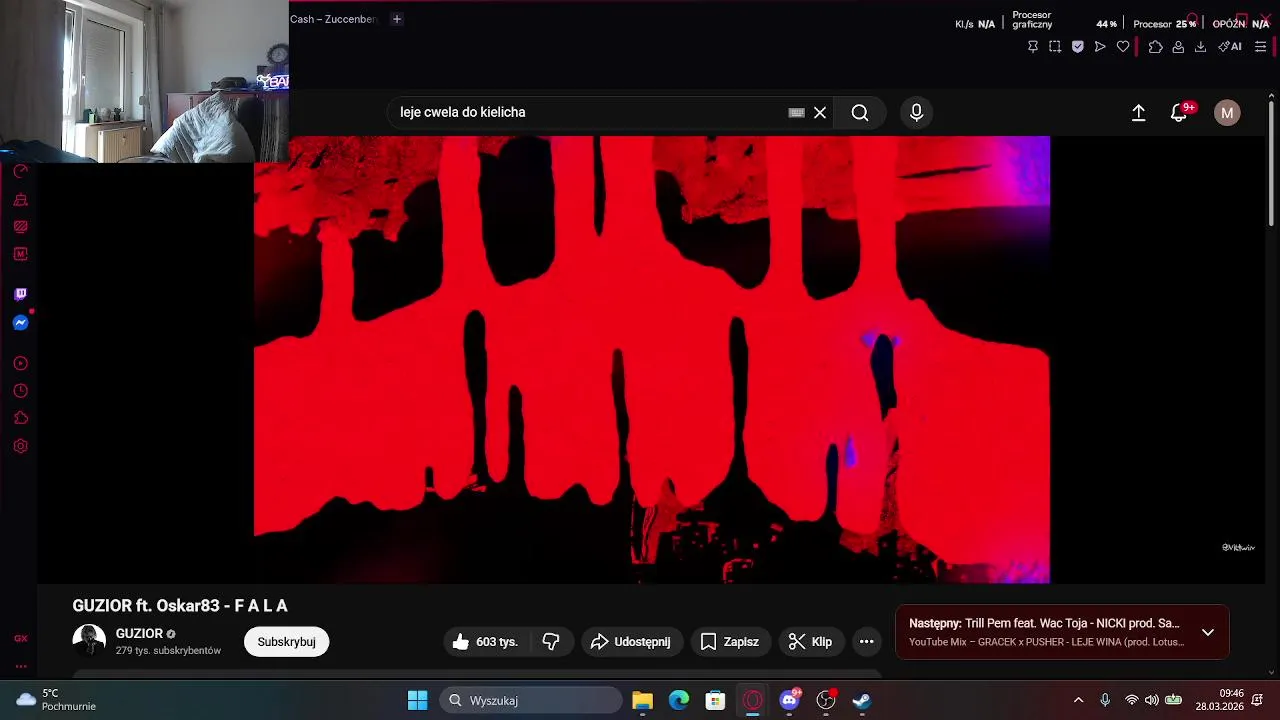Click the video title 'GUZIOR ft. Oskar83 - F A L A'
The image size is (1280, 720).
point(180,606)
